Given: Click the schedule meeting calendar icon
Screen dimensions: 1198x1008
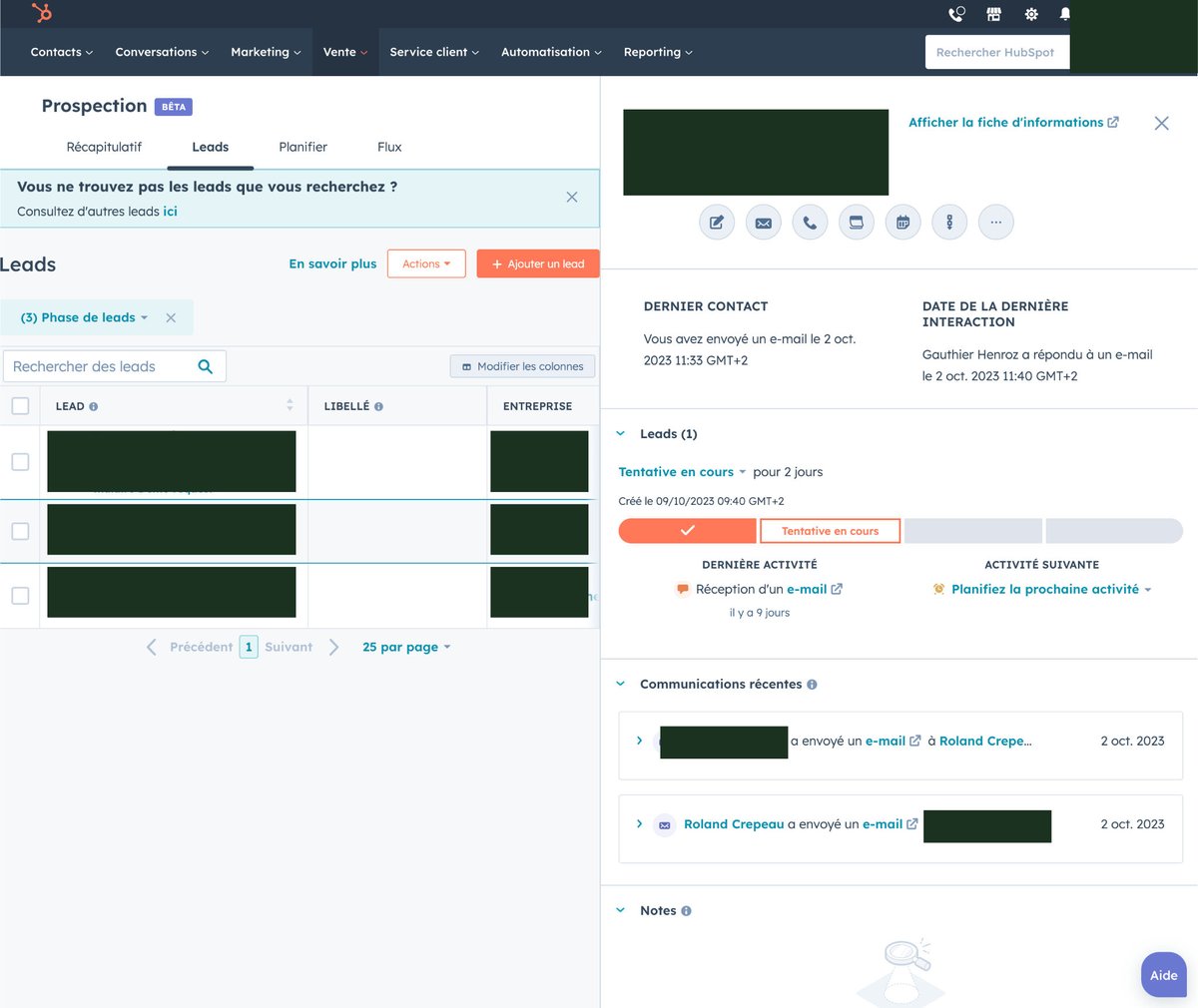Looking at the screenshot, I should [902, 223].
